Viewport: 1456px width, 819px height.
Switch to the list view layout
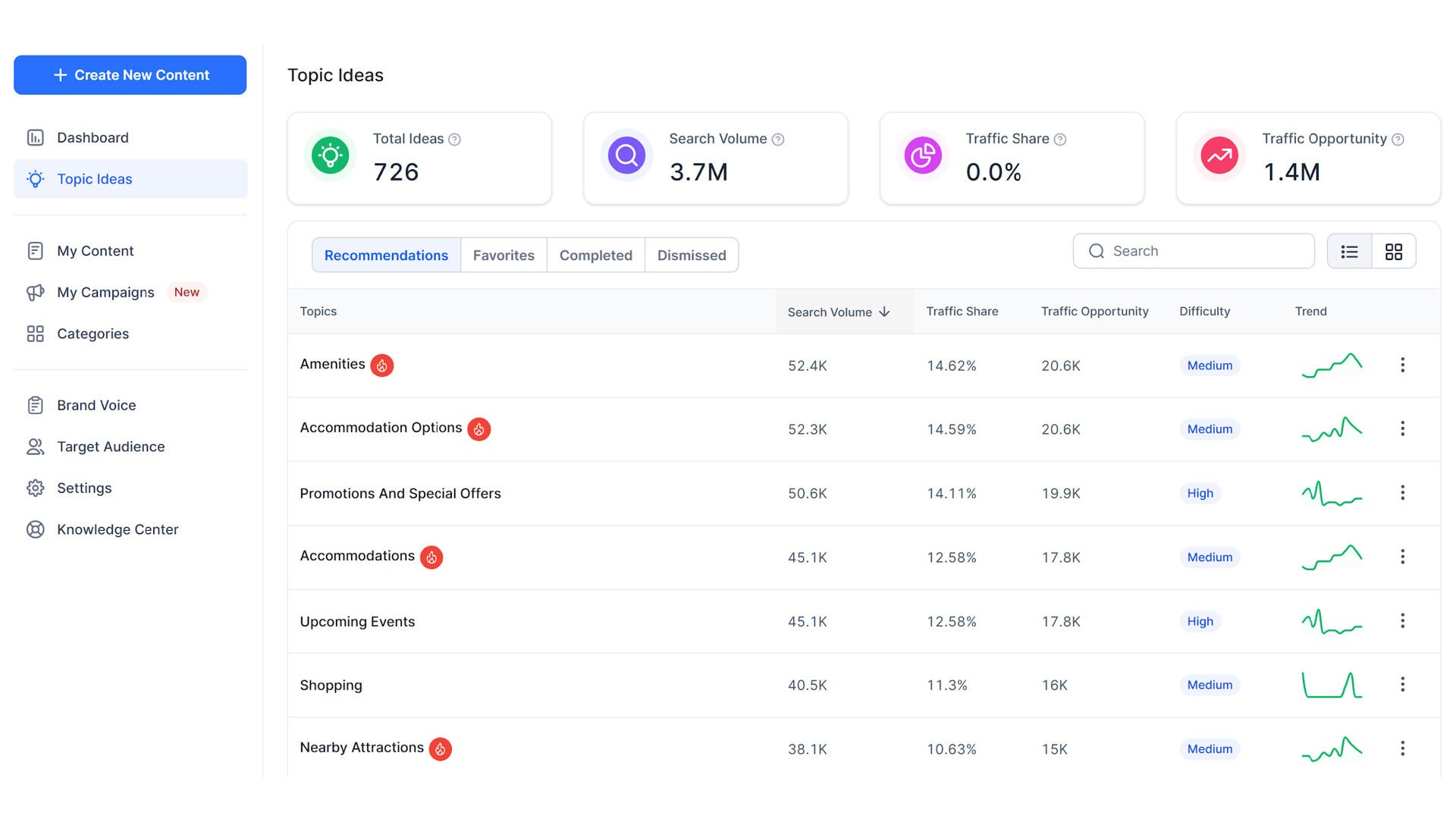pos(1349,251)
